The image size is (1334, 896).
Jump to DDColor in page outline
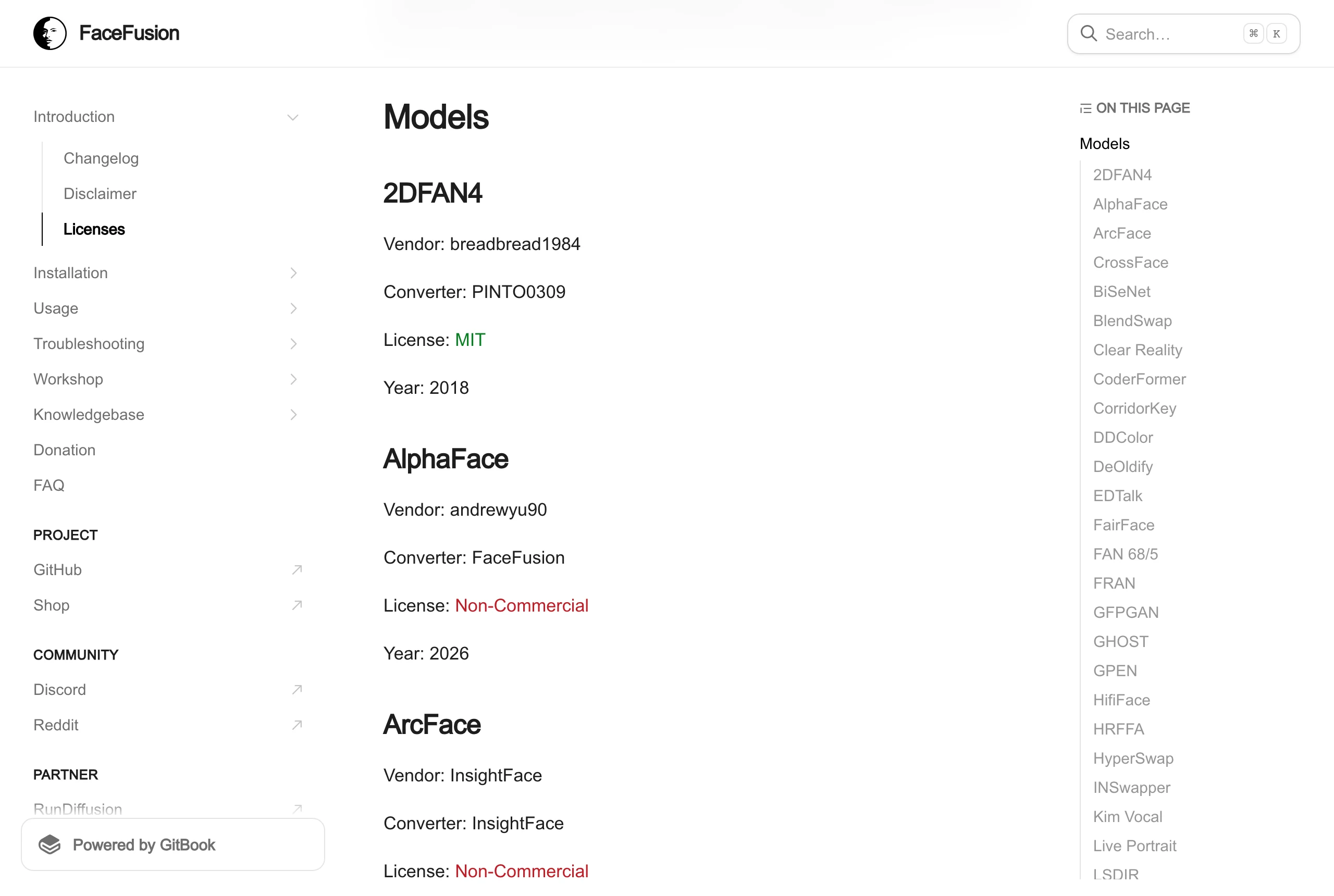(x=1123, y=437)
